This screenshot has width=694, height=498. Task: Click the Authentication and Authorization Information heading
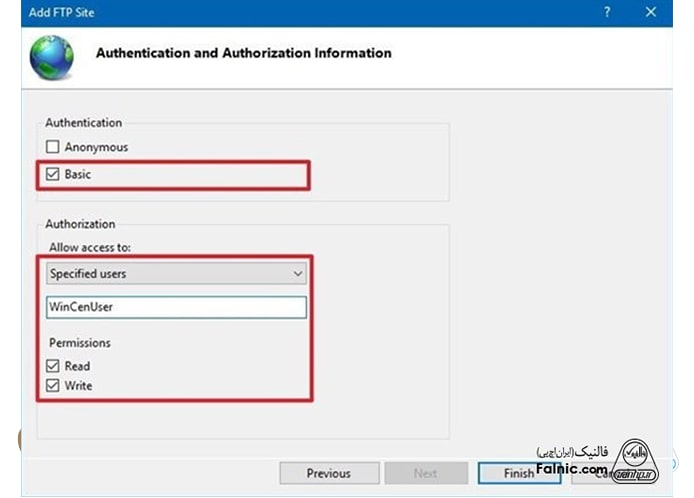[243, 53]
